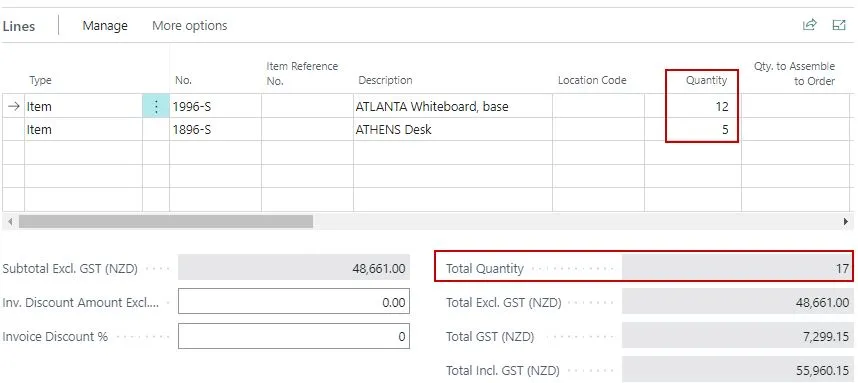Edit Invoice Discount % field

294,336
